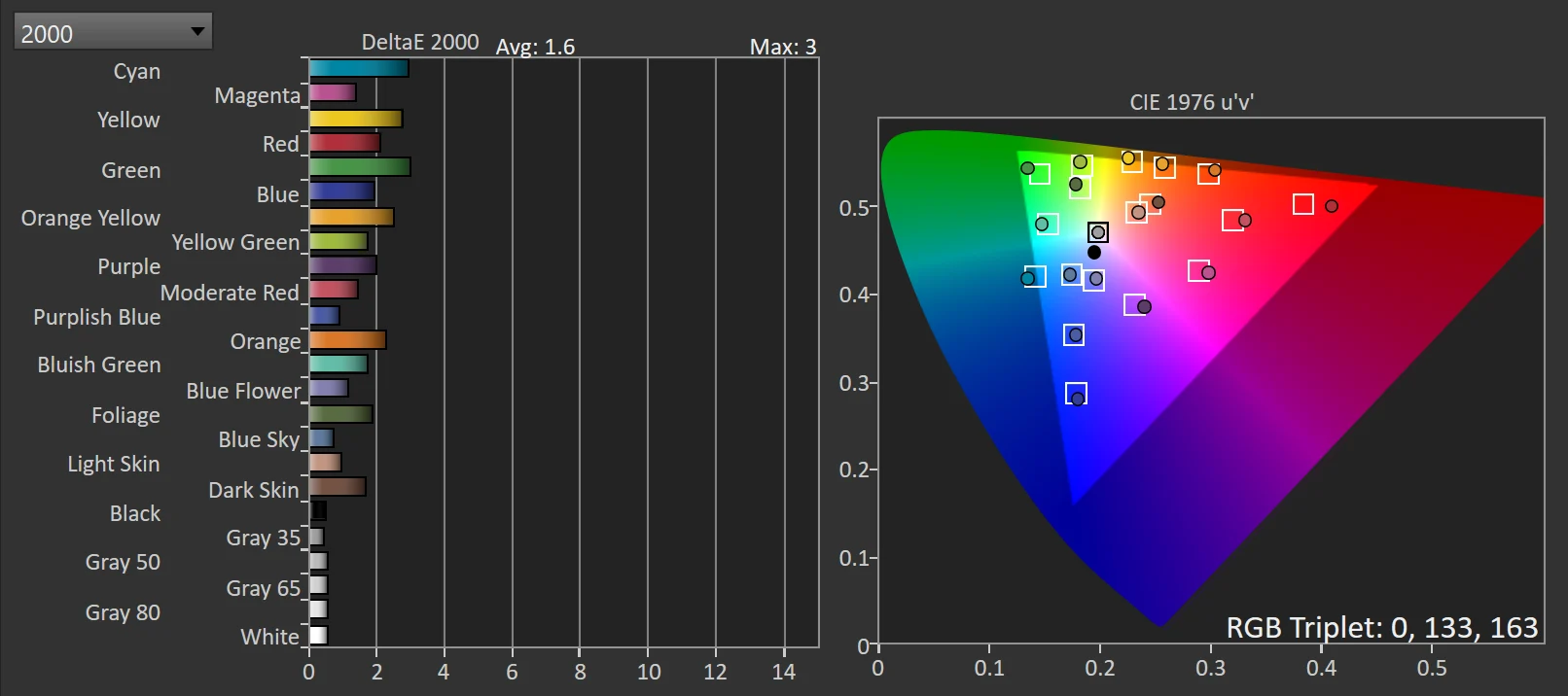Select the purplish blue target square in CIE chart
The width and height of the screenshot is (1568, 696).
pos(1074,335)
